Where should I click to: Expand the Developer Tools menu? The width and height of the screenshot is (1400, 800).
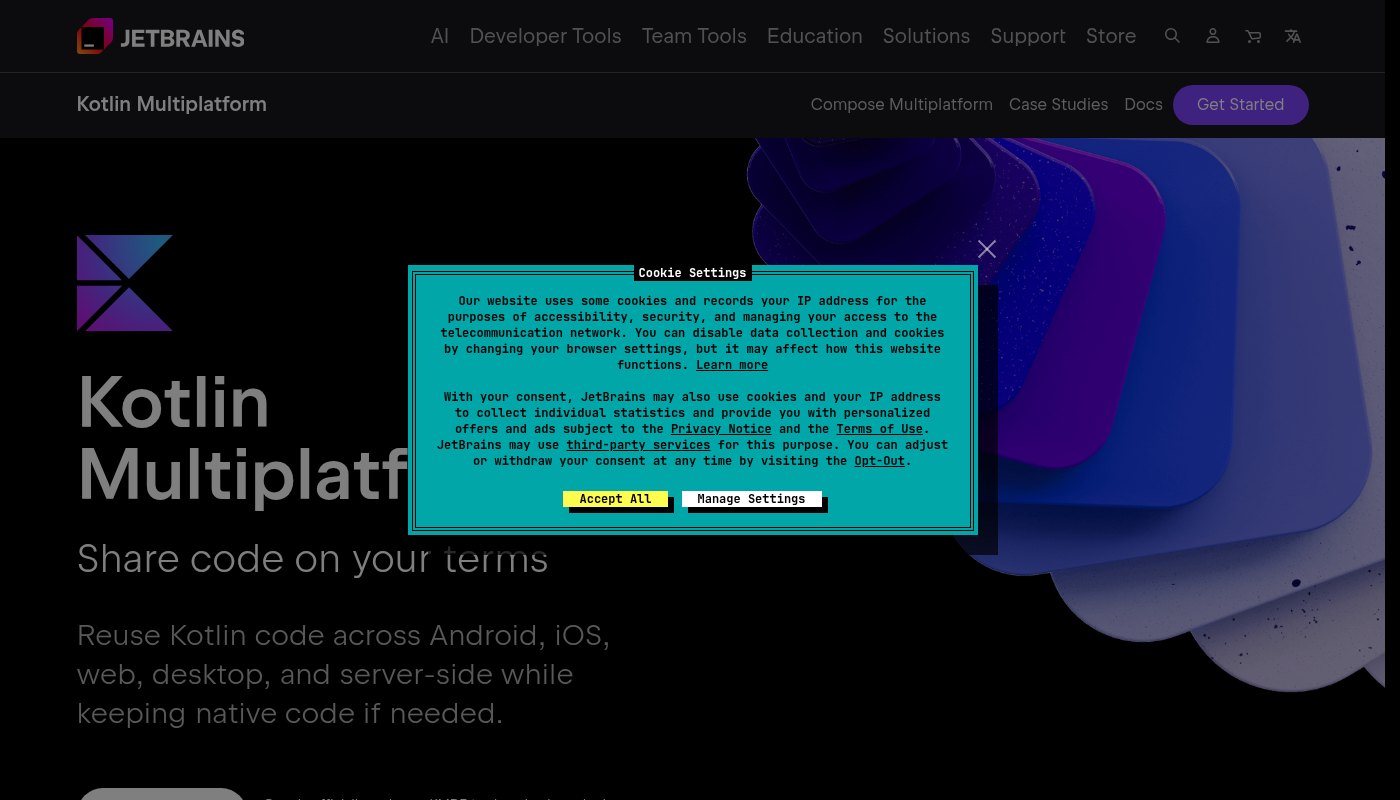(x=545, y=36)
